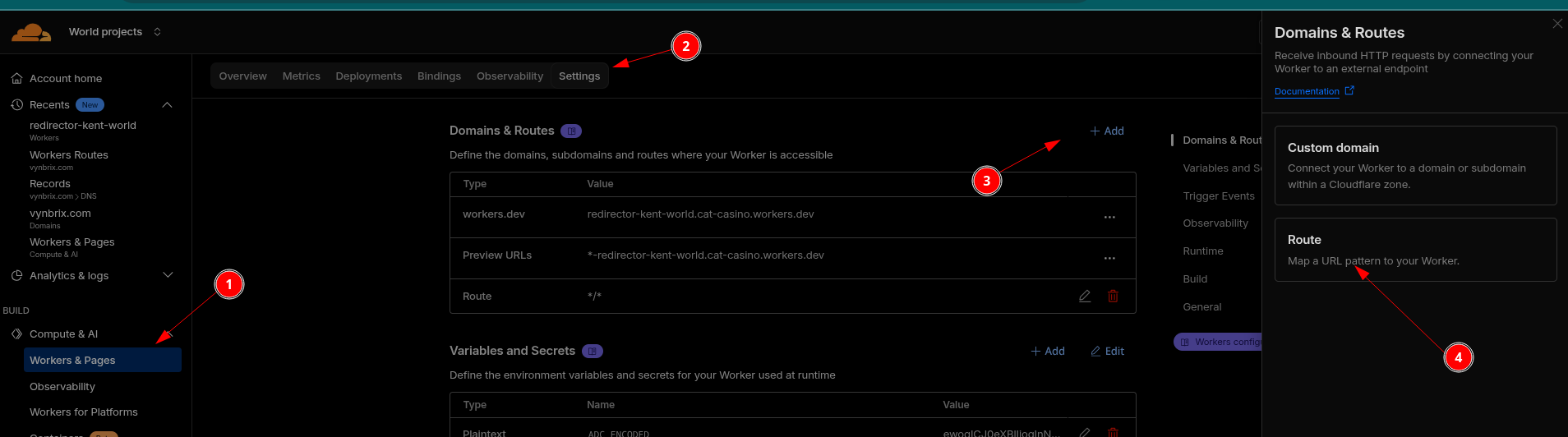Expand the Analytics & logs section
This screenshot has height=437, width=1568.
(x=168, y=275)
